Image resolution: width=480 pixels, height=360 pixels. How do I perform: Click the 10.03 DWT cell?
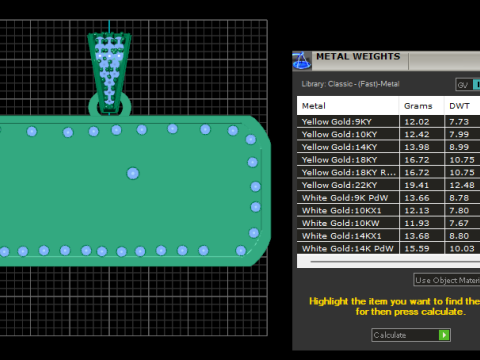click(x=462, y=248)
